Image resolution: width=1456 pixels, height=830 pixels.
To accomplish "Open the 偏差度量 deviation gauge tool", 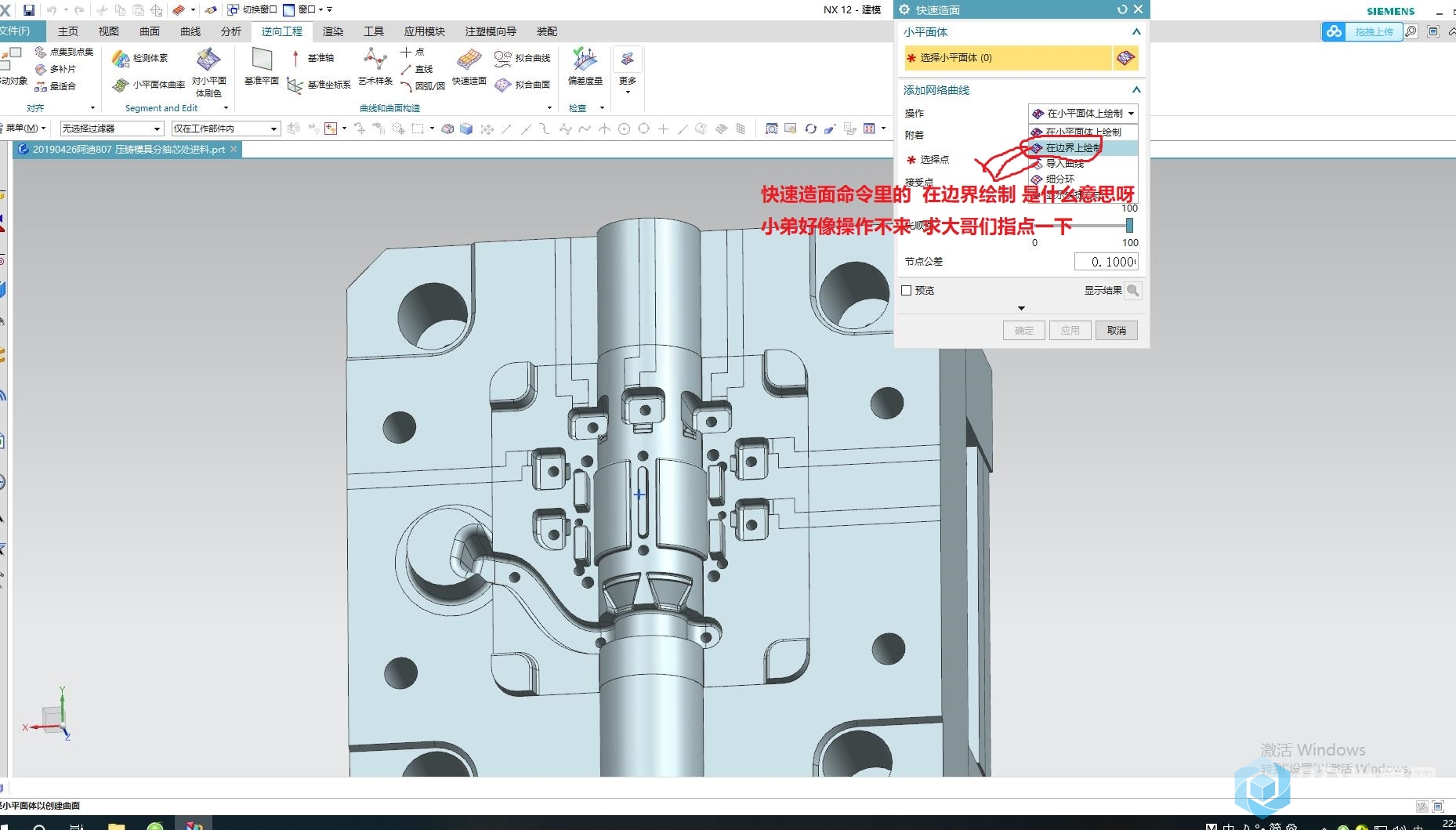I will coord(585,67).
